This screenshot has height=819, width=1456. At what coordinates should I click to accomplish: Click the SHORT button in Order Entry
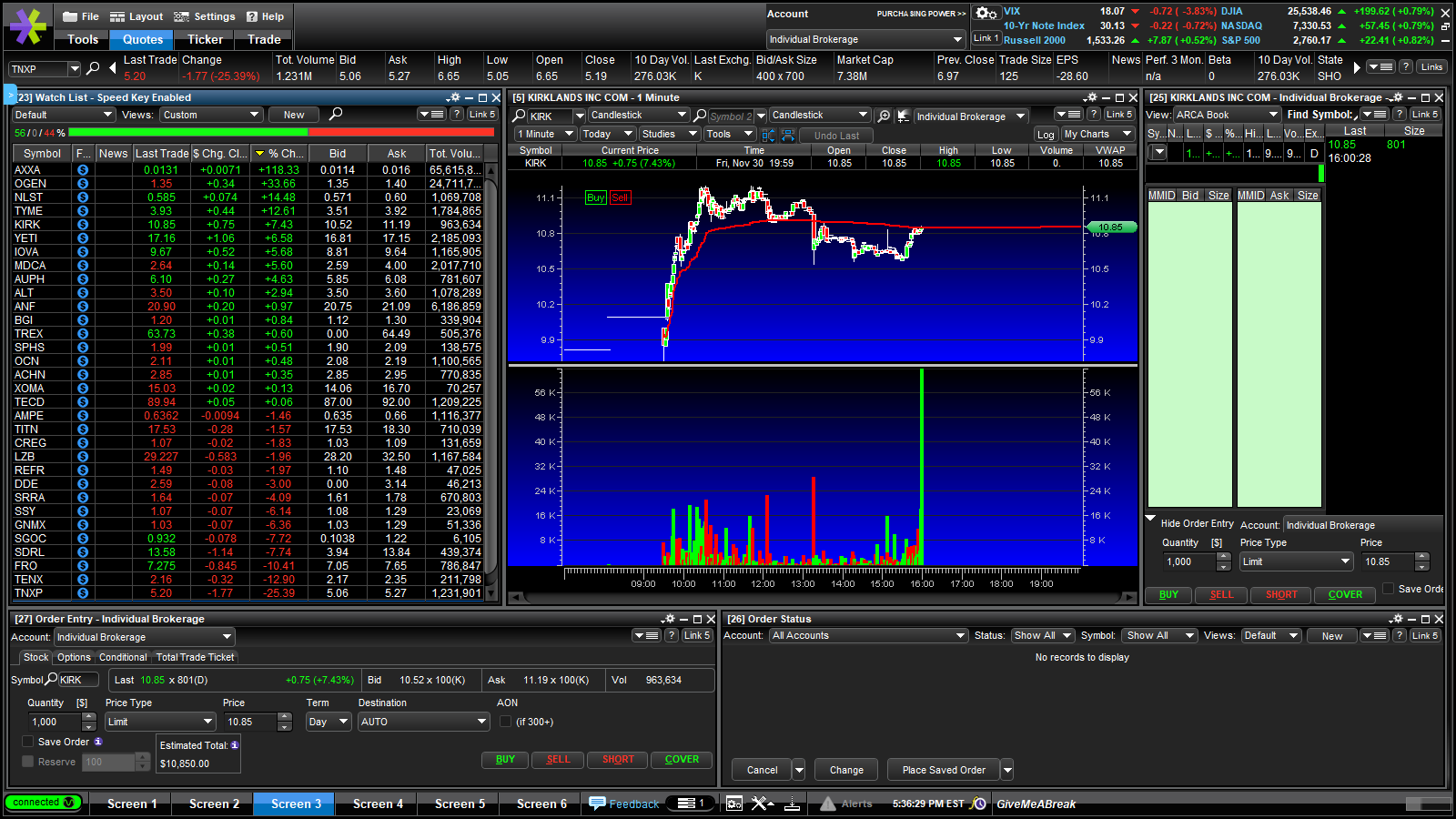[618, 759]
